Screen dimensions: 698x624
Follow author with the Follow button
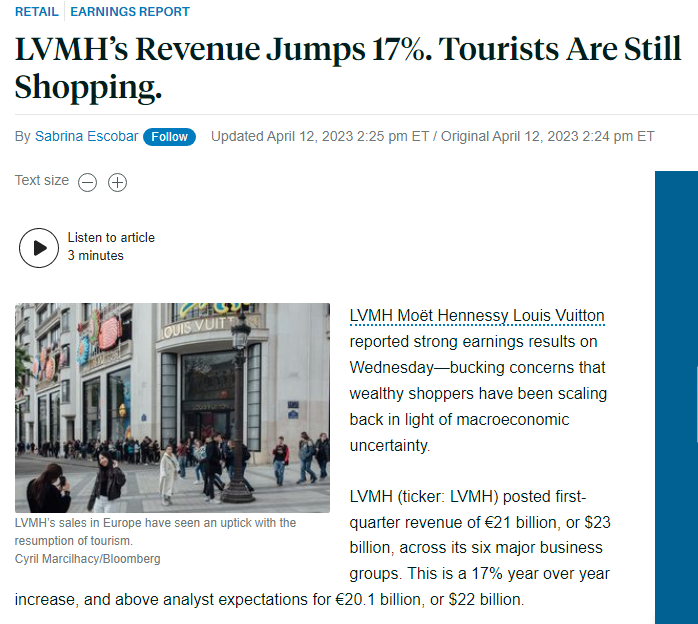coord(169,137)
